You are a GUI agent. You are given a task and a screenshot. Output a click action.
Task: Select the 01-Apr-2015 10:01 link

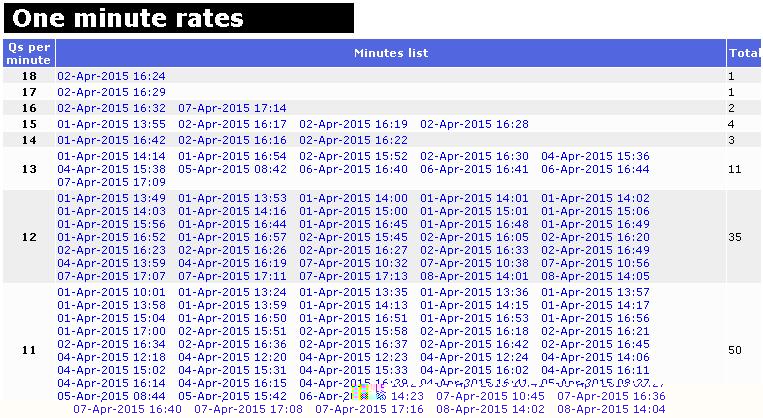pos(111,293)
